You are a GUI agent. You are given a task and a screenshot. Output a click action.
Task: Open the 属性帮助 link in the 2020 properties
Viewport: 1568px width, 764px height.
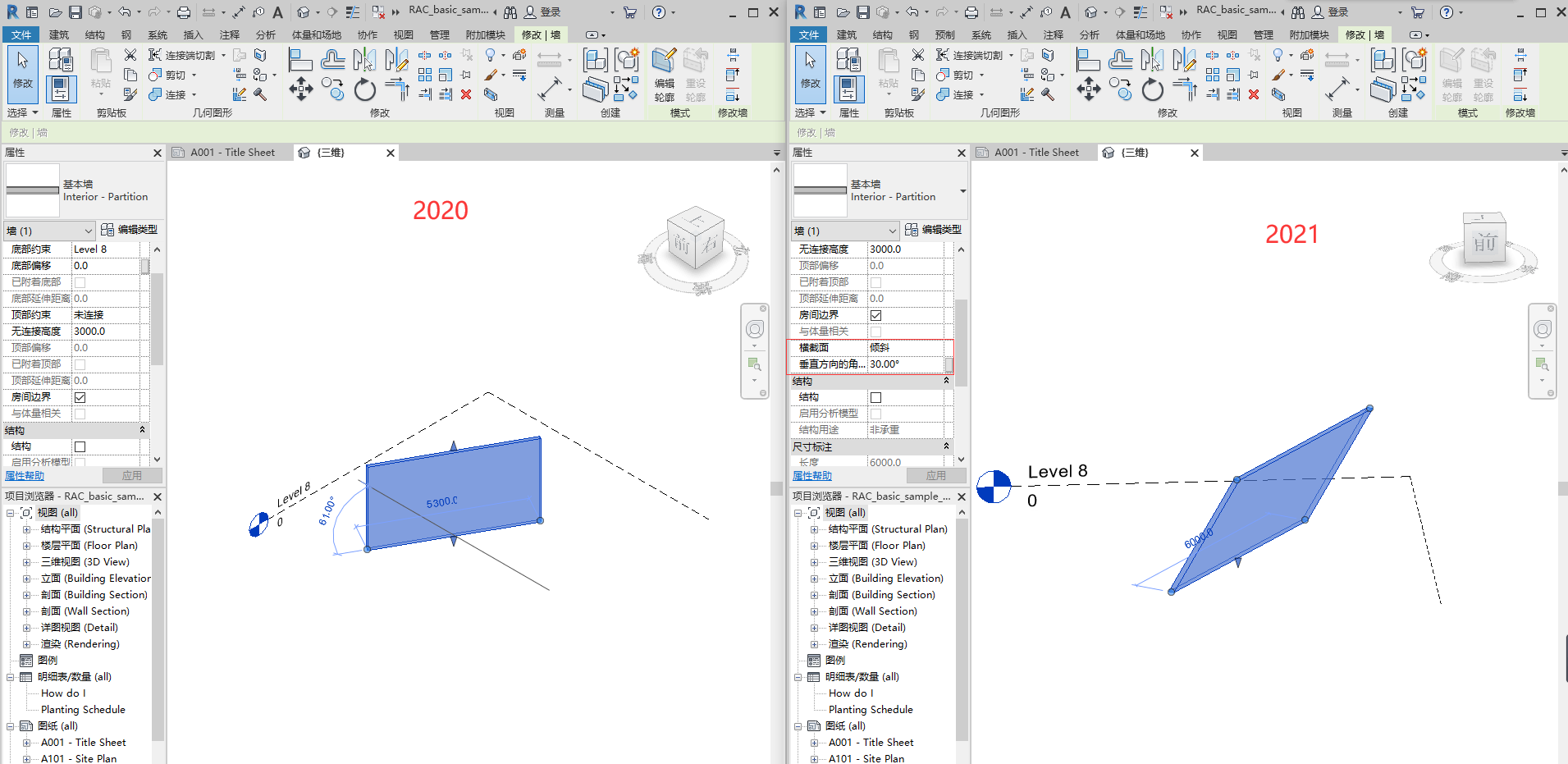[25, 476]
